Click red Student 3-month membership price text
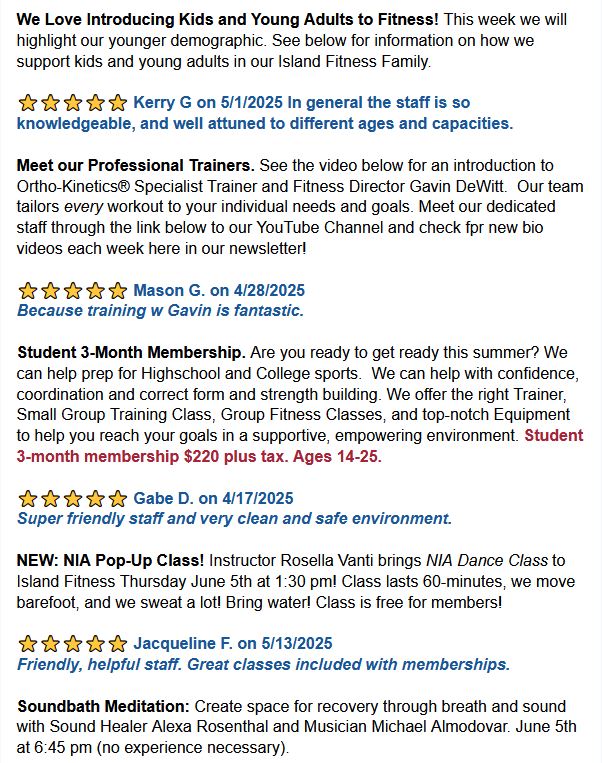 click(x=300, y=446)
